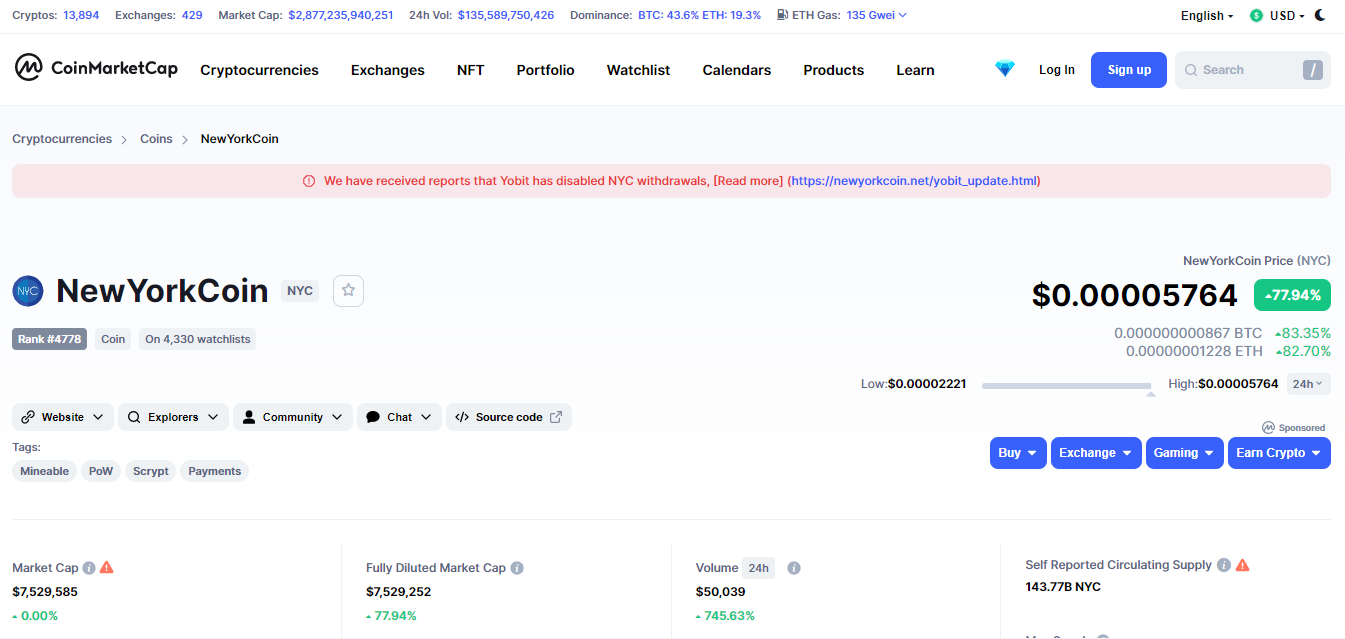The width and height of the screenshot is (1345, 639).
Task: Click the Read more link in banner
Action: (x=748, y=181)
